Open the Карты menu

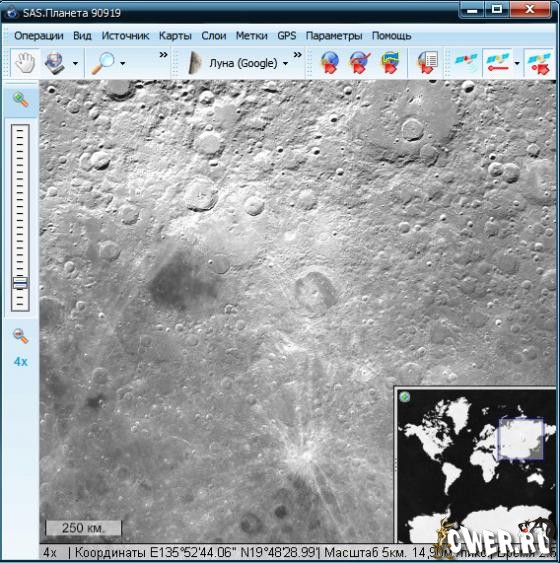(x=175, y=36)
